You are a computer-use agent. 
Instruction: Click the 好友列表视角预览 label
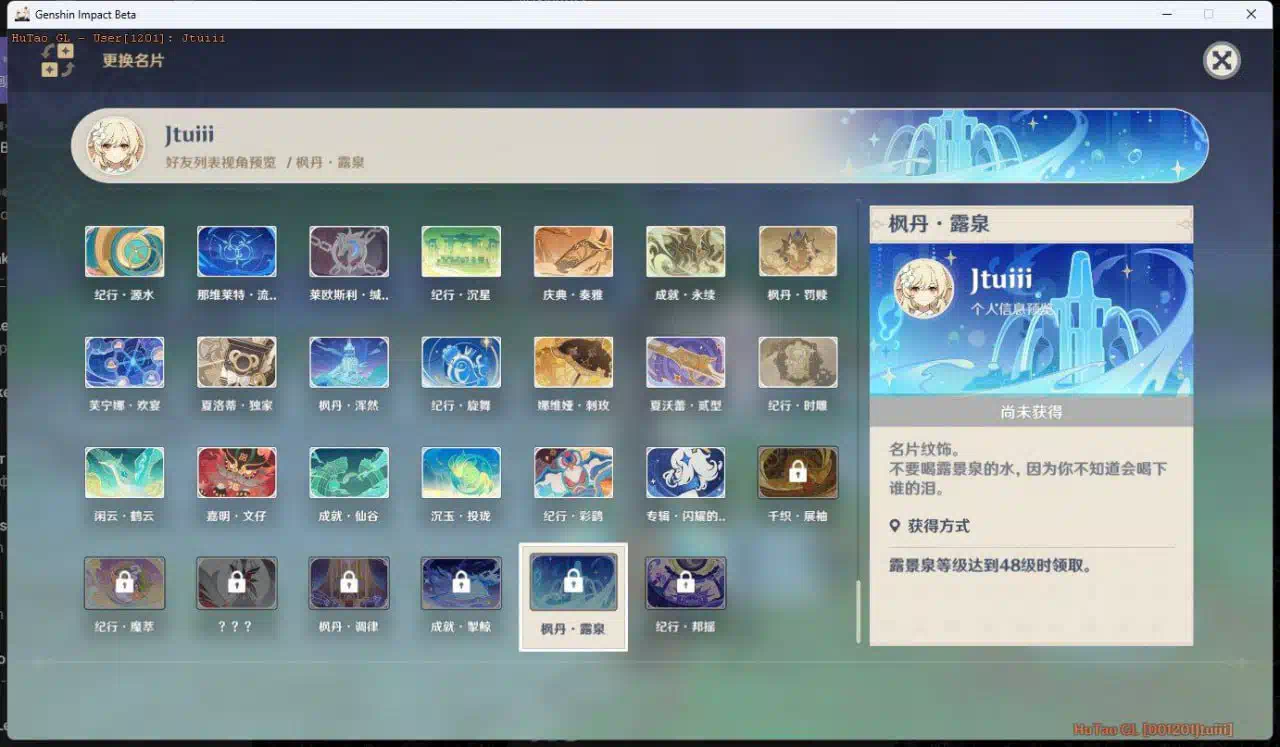coord(221,161)
